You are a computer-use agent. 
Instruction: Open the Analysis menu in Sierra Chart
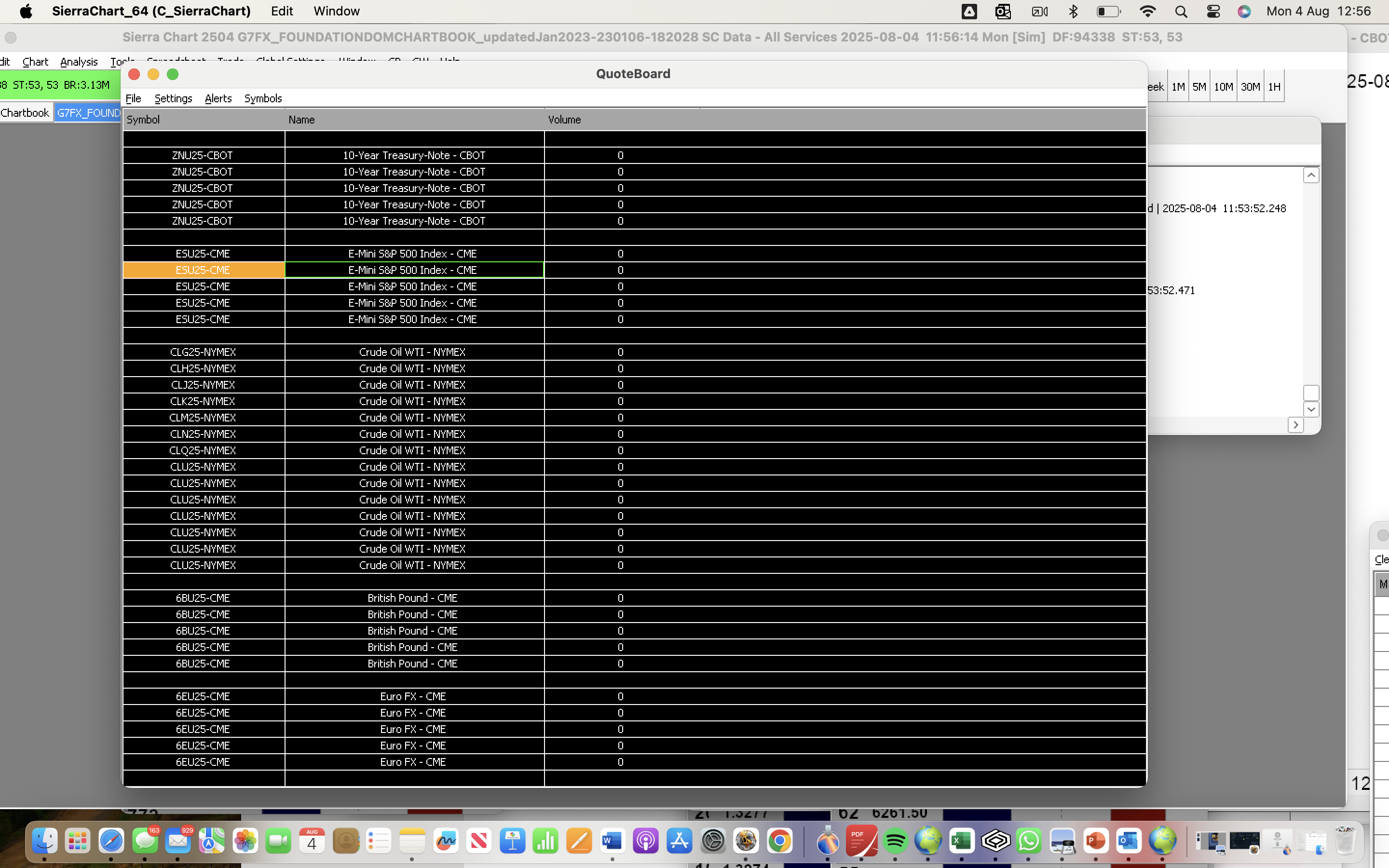(x=79, y=61)
